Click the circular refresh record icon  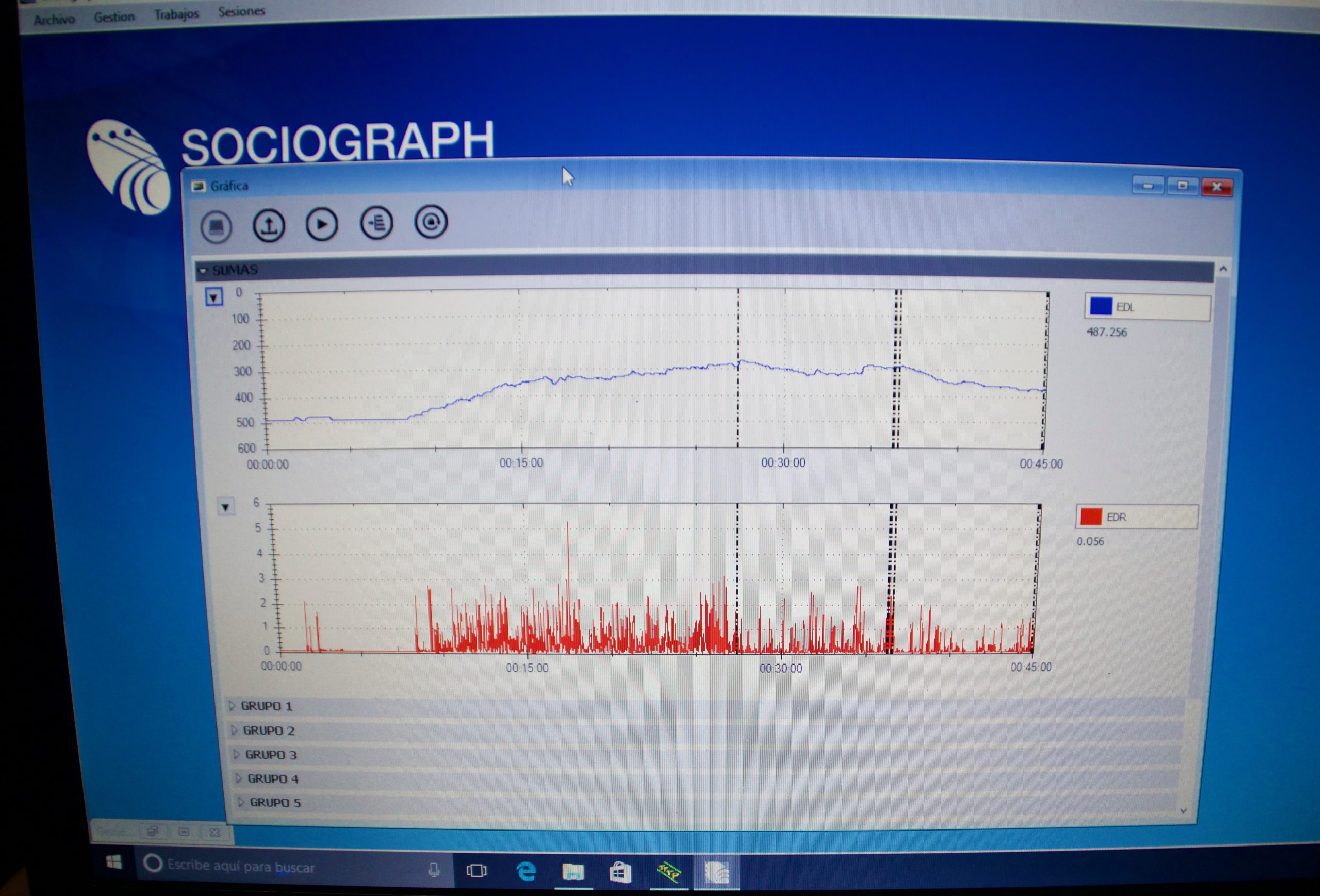tap(431, 221)
